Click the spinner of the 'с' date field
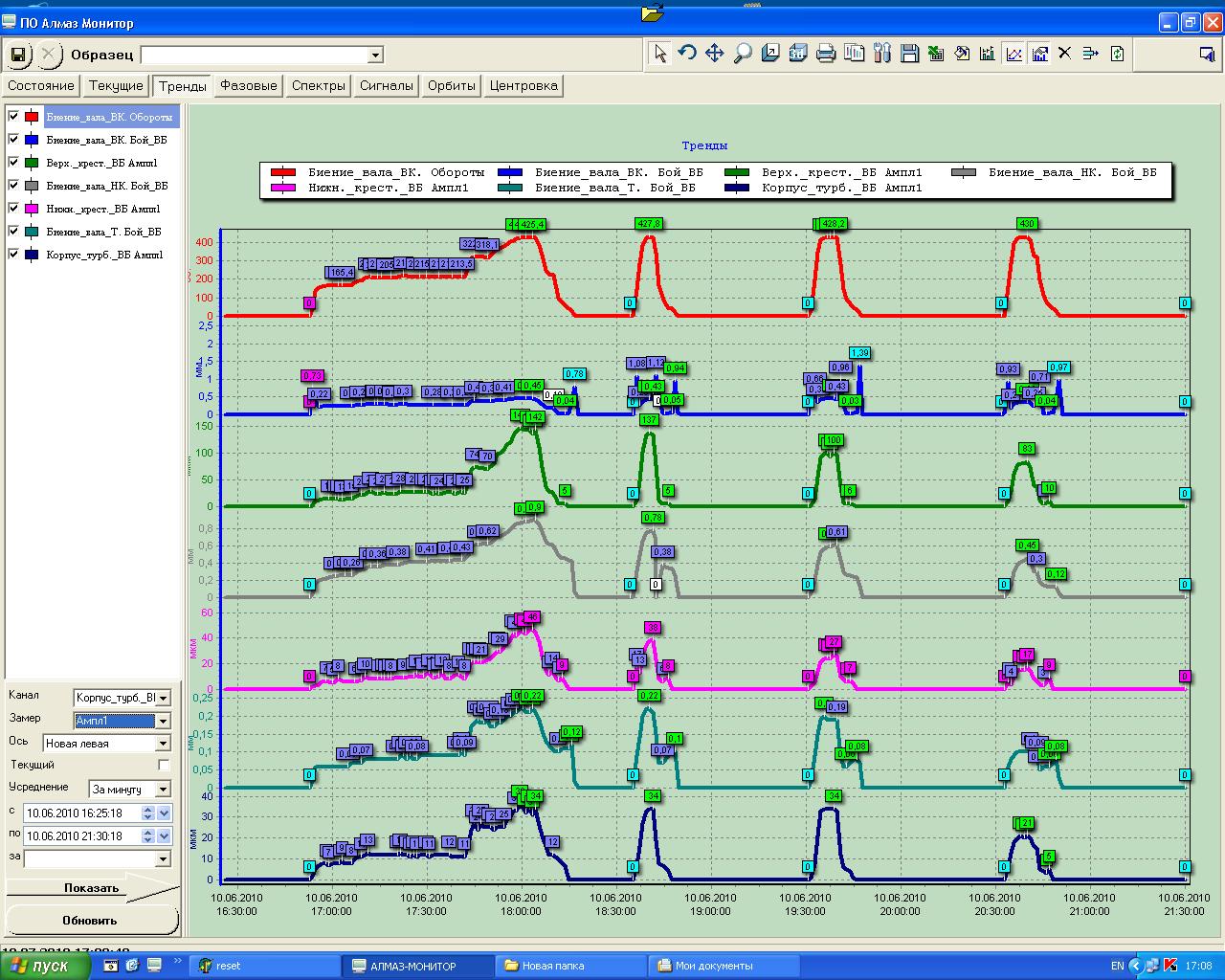 tap(147, 813)
